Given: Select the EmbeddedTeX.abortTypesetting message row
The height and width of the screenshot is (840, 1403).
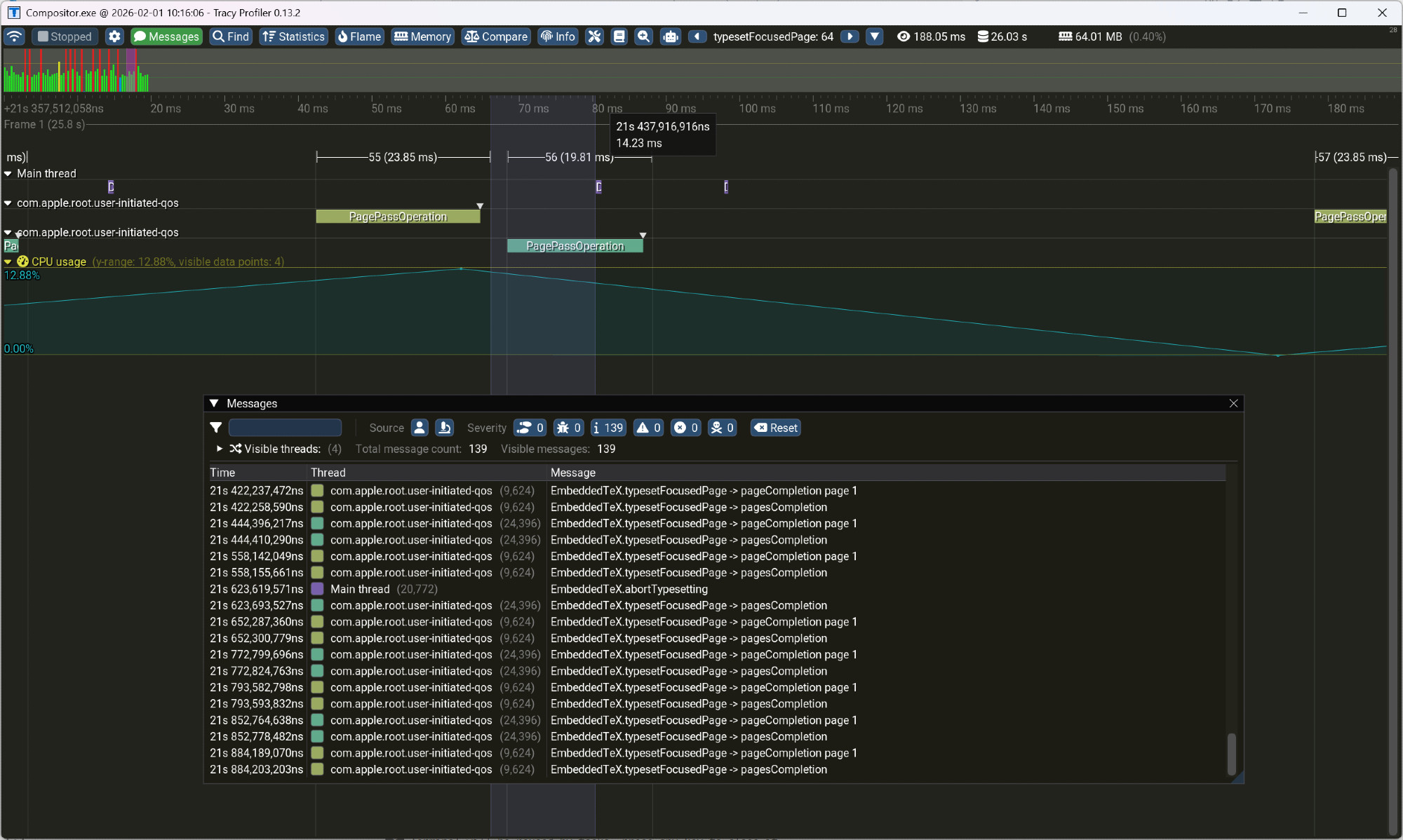Looking at the screenshot, I should [629, 589].
